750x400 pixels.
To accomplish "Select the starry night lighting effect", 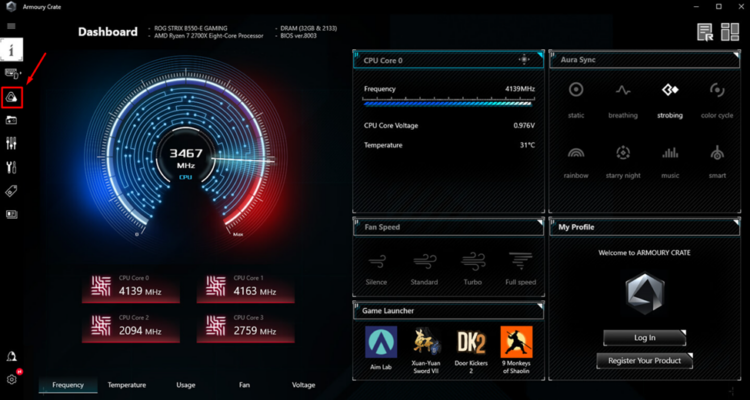I will (623, 161).
